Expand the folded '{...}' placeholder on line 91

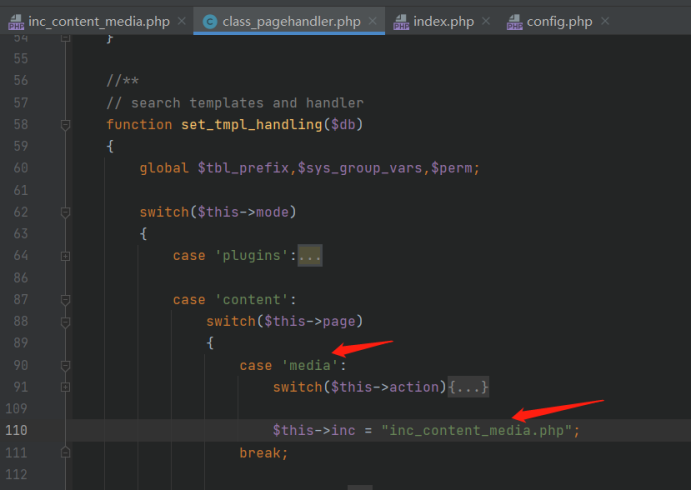(468, 387)
